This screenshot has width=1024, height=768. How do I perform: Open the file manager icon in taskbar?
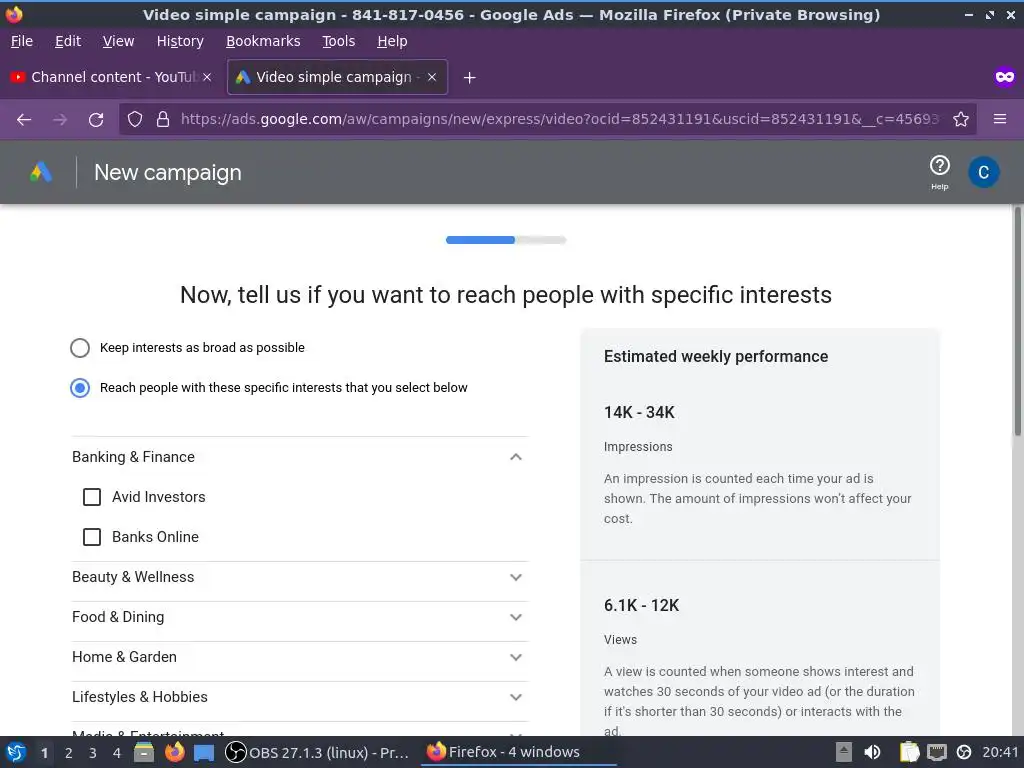point(144,752)
